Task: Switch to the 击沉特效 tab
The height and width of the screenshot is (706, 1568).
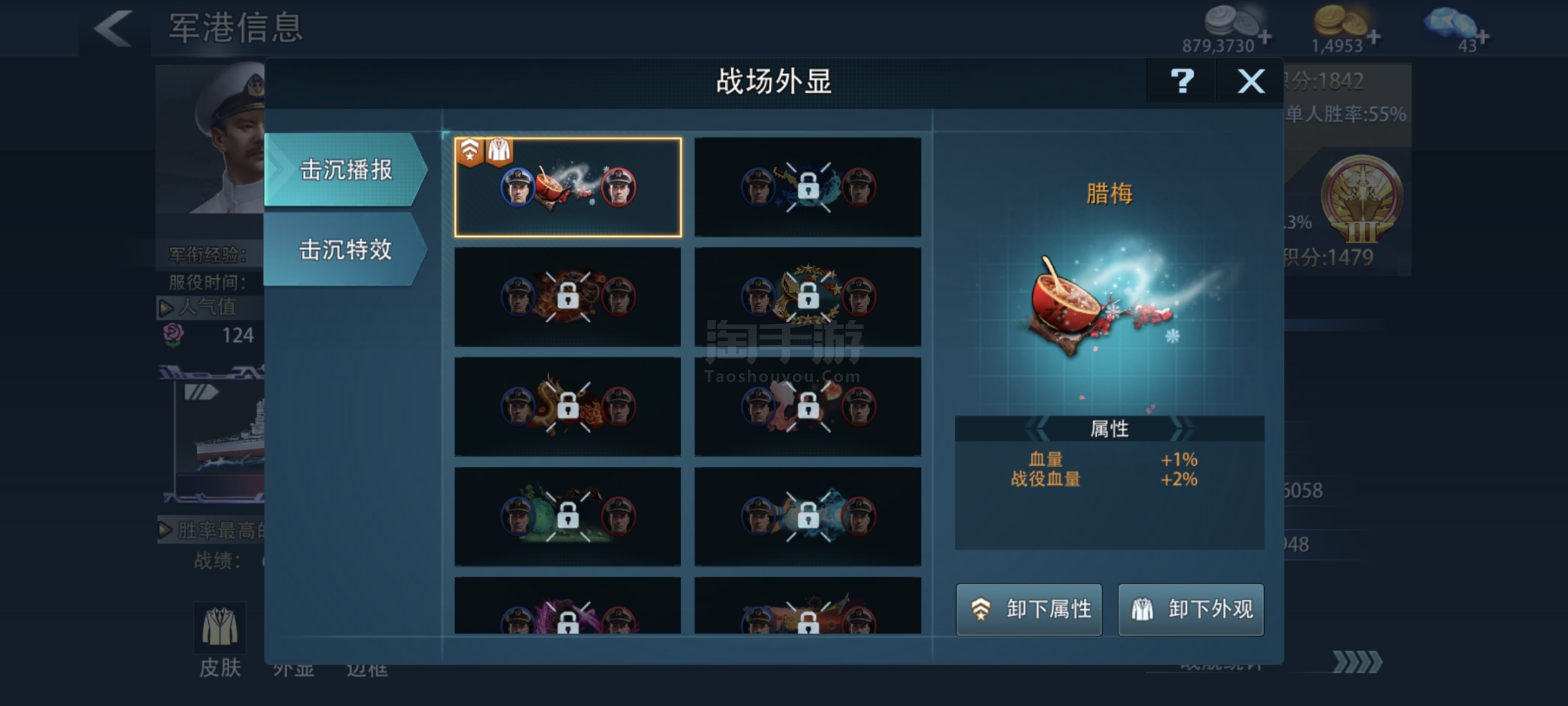Action: pos(346,249)
